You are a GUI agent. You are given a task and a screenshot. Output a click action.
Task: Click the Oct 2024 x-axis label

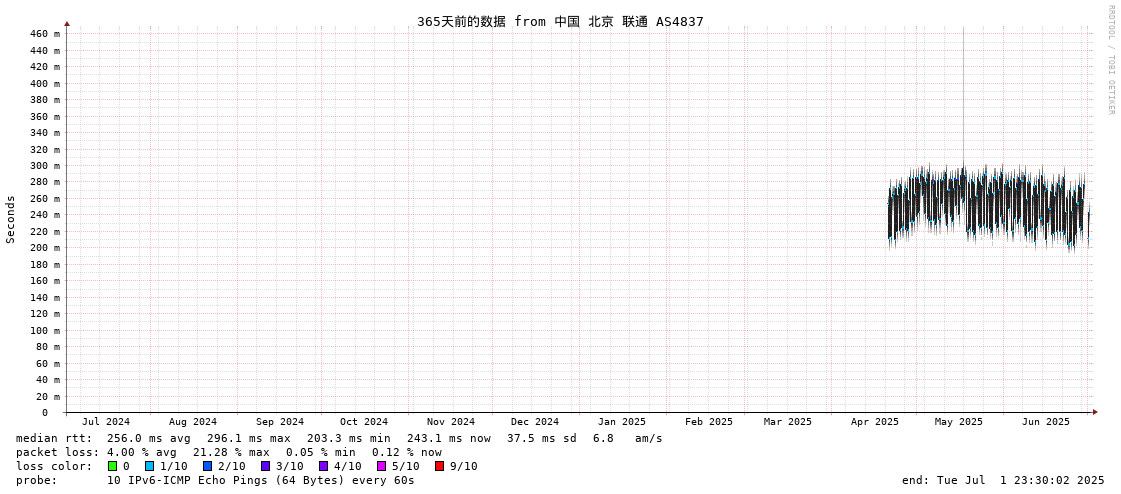[364, 422]
